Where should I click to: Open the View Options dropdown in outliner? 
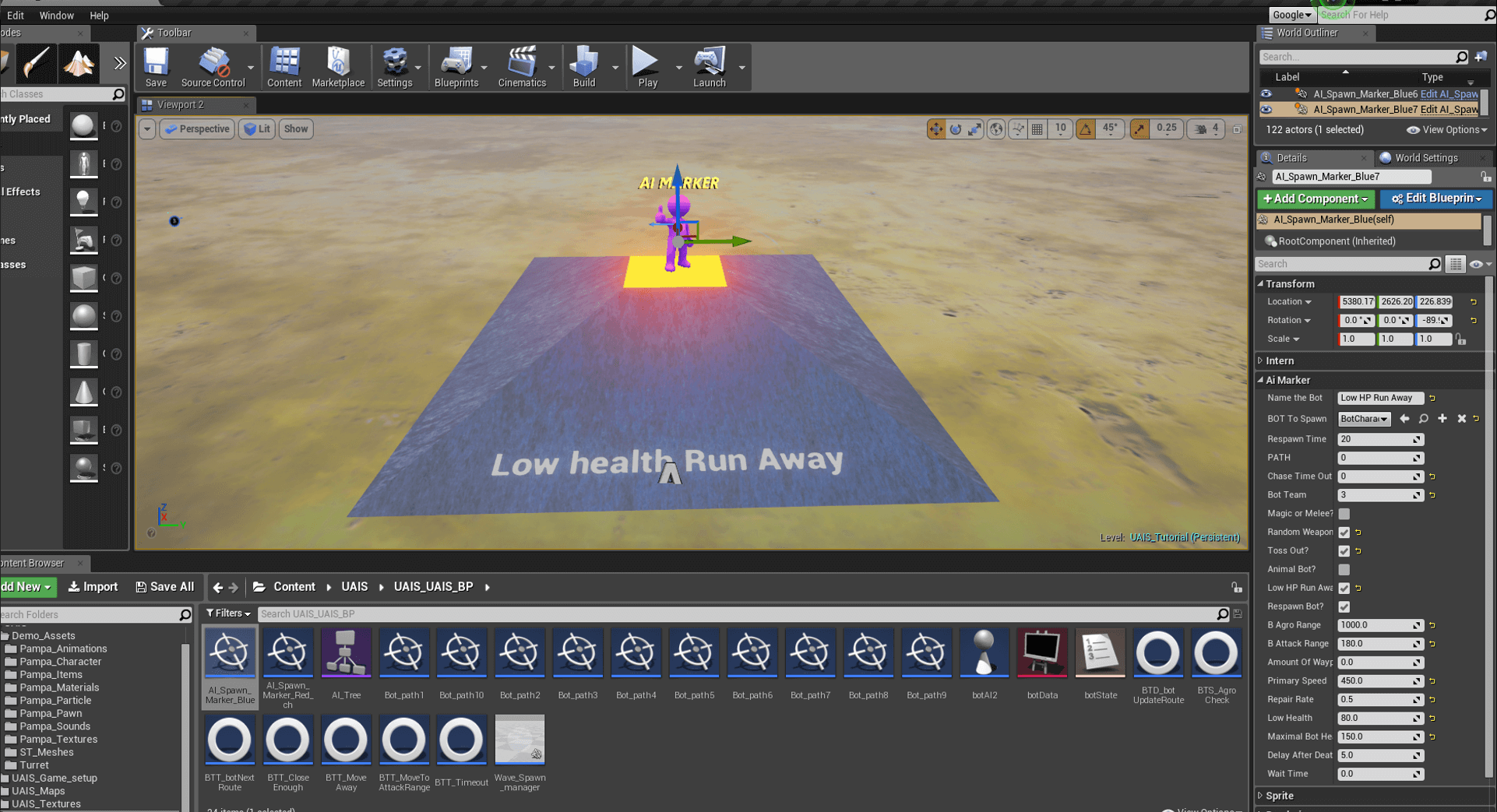pos(1447,130)
